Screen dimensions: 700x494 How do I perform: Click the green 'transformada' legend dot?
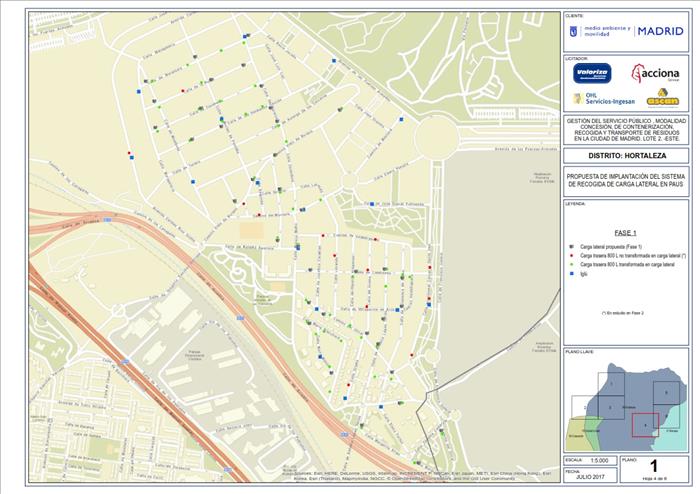(x=569, y=263)
